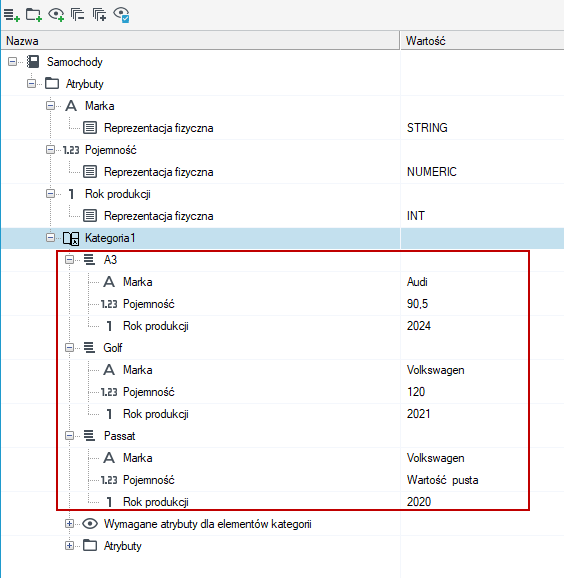
Task: Click the 2024 value cell
Action: tap(418, 326)
